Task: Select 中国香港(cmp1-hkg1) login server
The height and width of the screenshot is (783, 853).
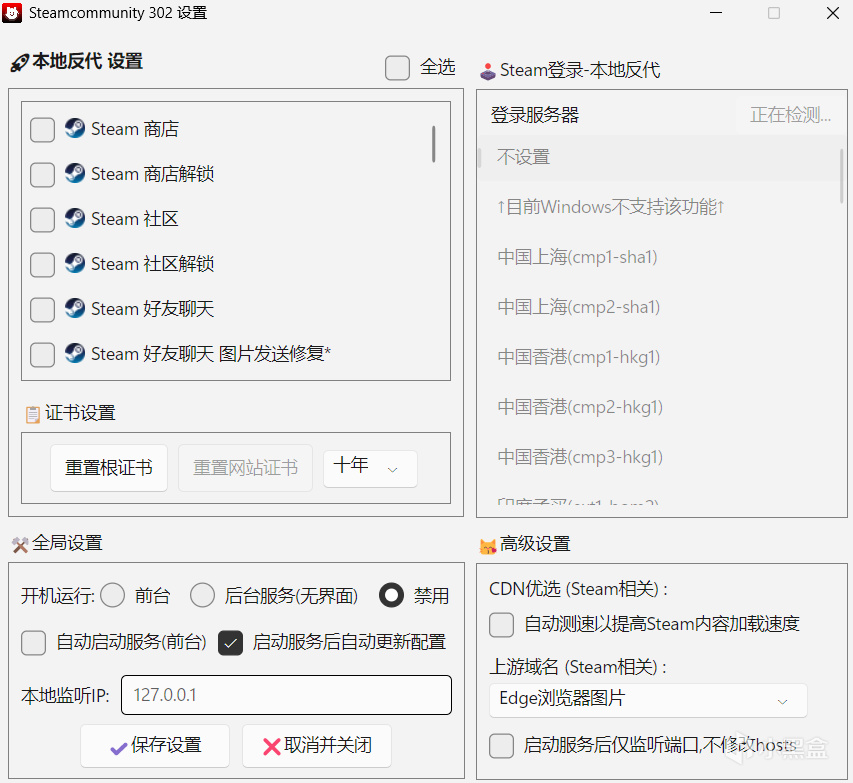Action: pos(659,357)
